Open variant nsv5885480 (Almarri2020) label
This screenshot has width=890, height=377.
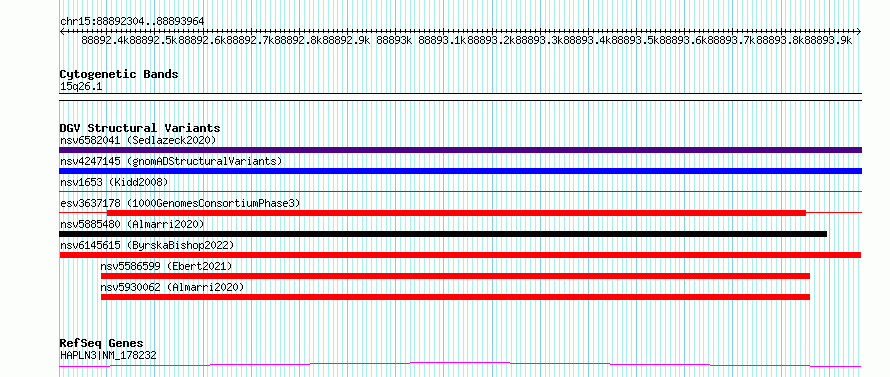[x=132, y=224]
